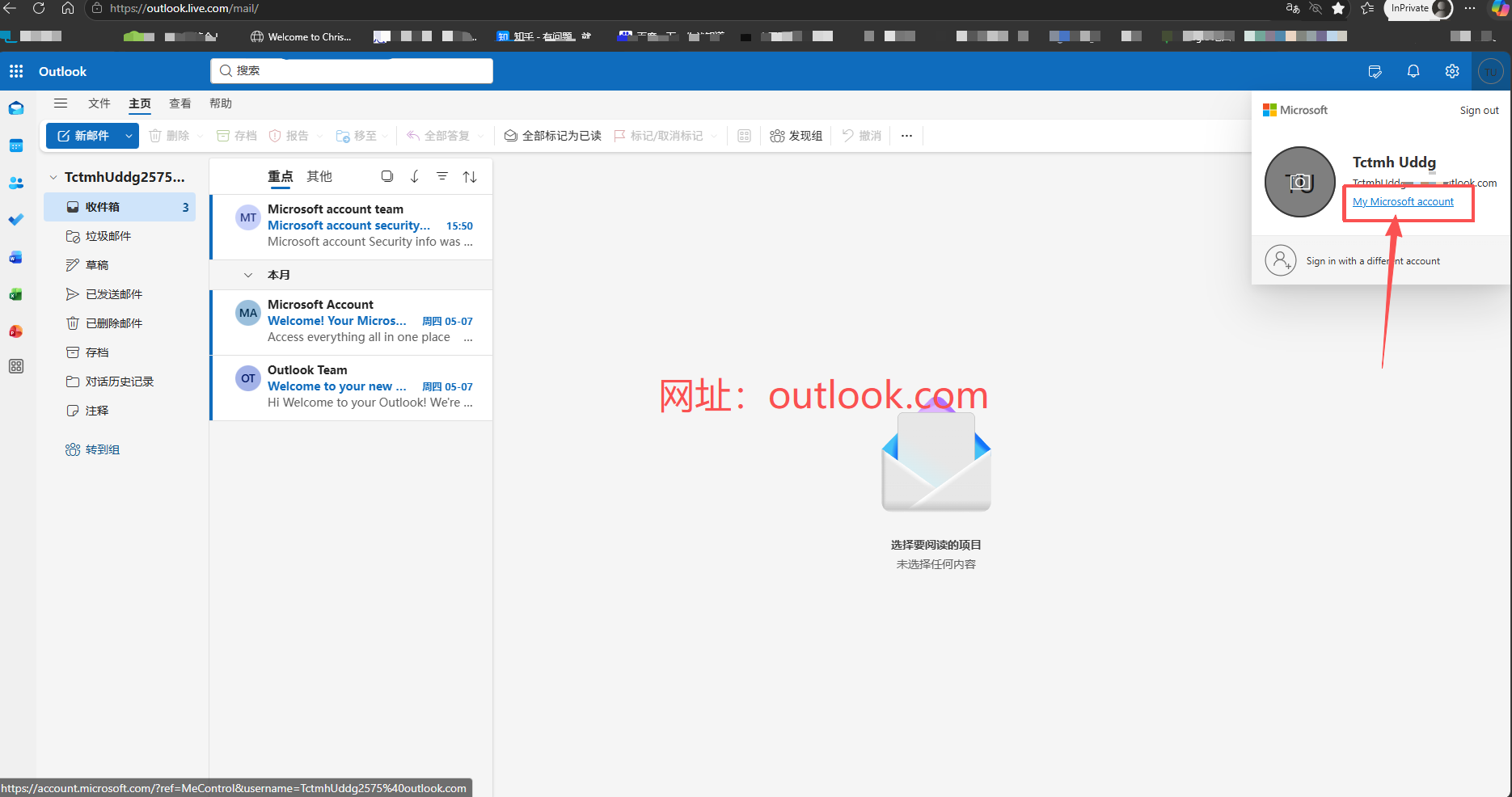Open the To Do checkmark app

pyautogui.click(x=16, y=220)
